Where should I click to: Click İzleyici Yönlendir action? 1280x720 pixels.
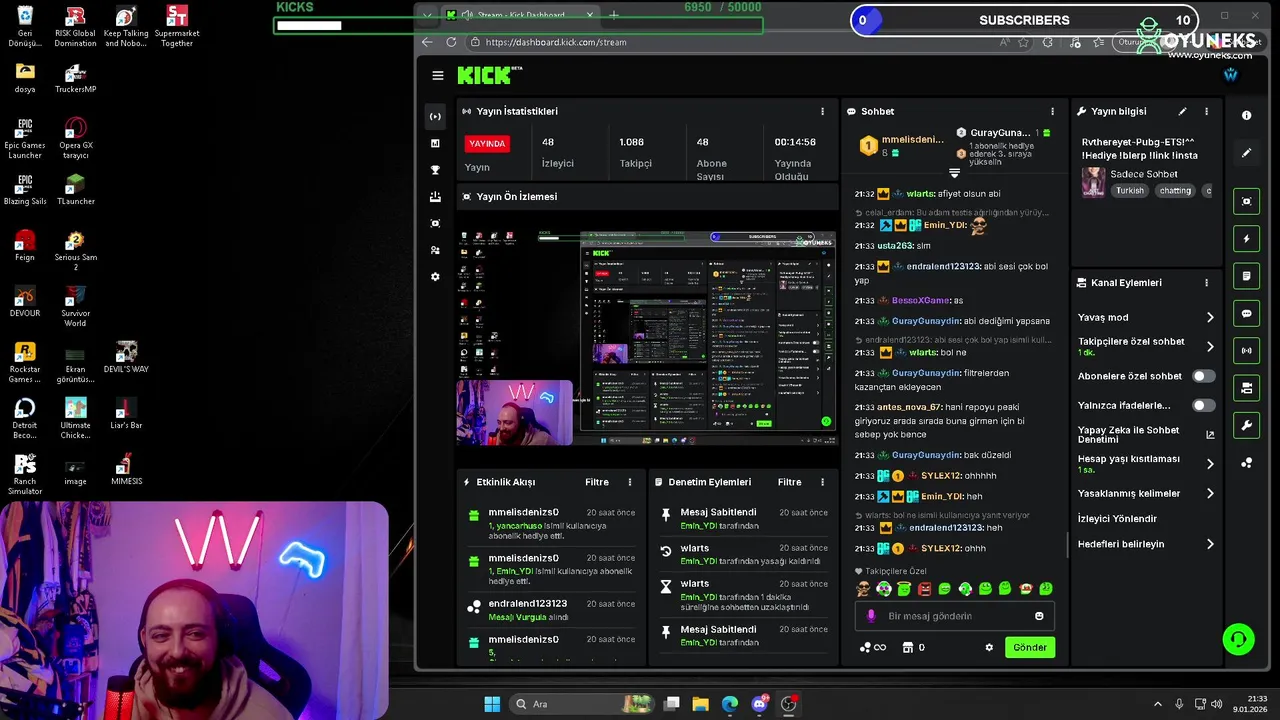(x=1117, y=518)
